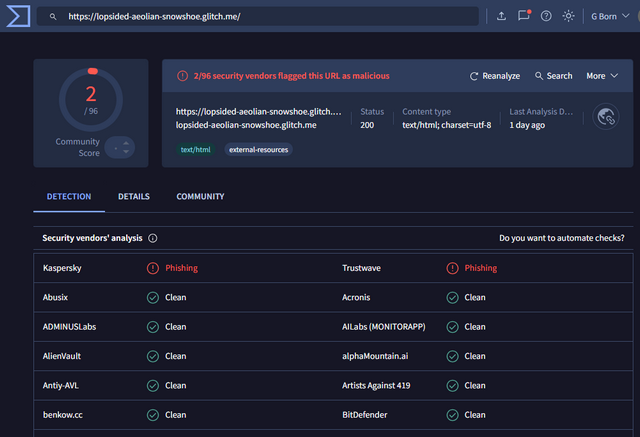The height and width of the screenshot is (437, 640).
Task: Click the Kaspersky phishing alert icon
Action: 153,268
